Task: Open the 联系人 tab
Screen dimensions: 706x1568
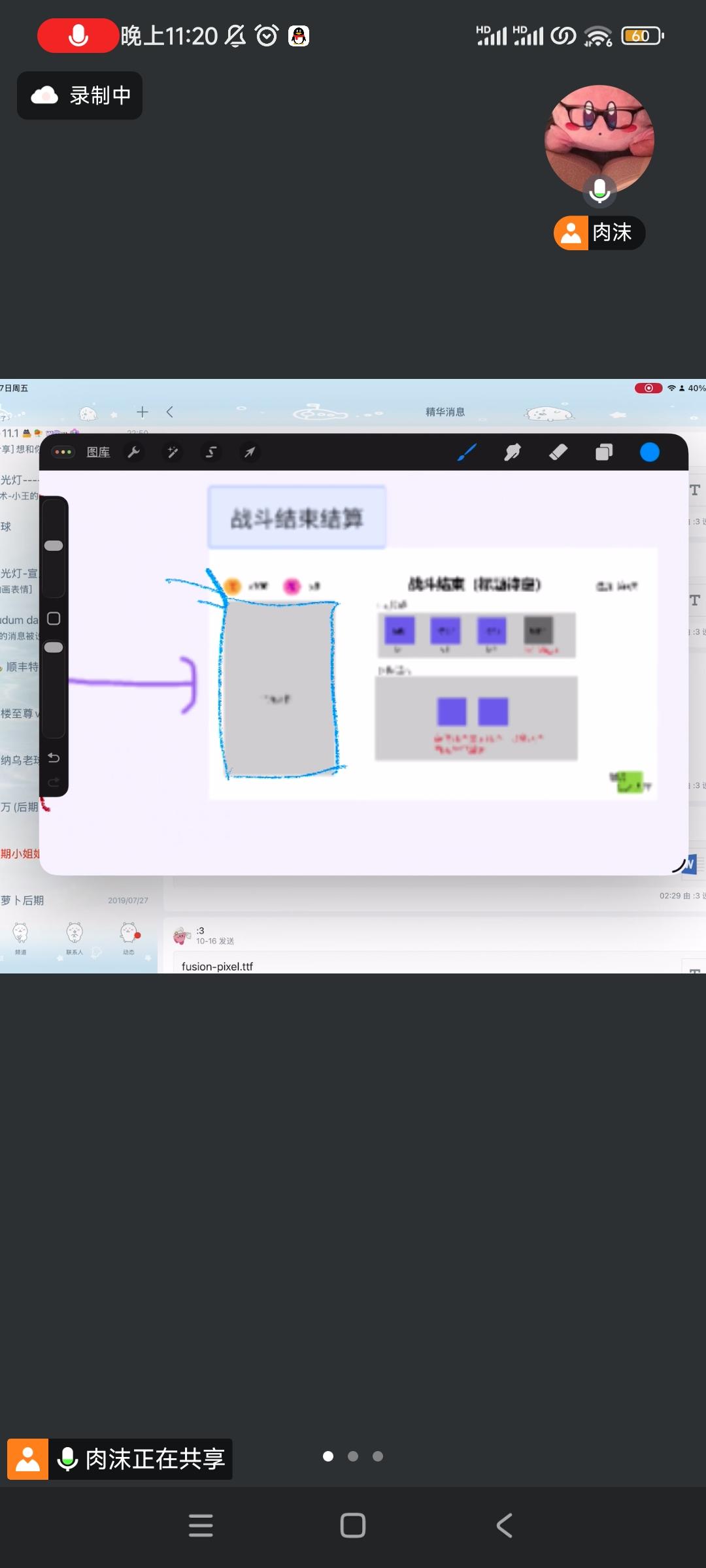Action: (75, 938)
